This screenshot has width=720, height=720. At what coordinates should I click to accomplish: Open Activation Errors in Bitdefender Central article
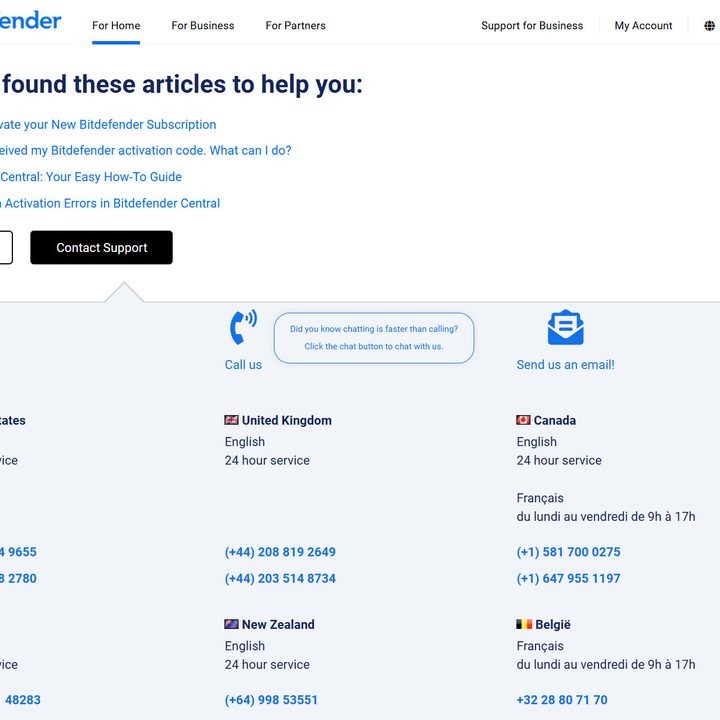110,203
